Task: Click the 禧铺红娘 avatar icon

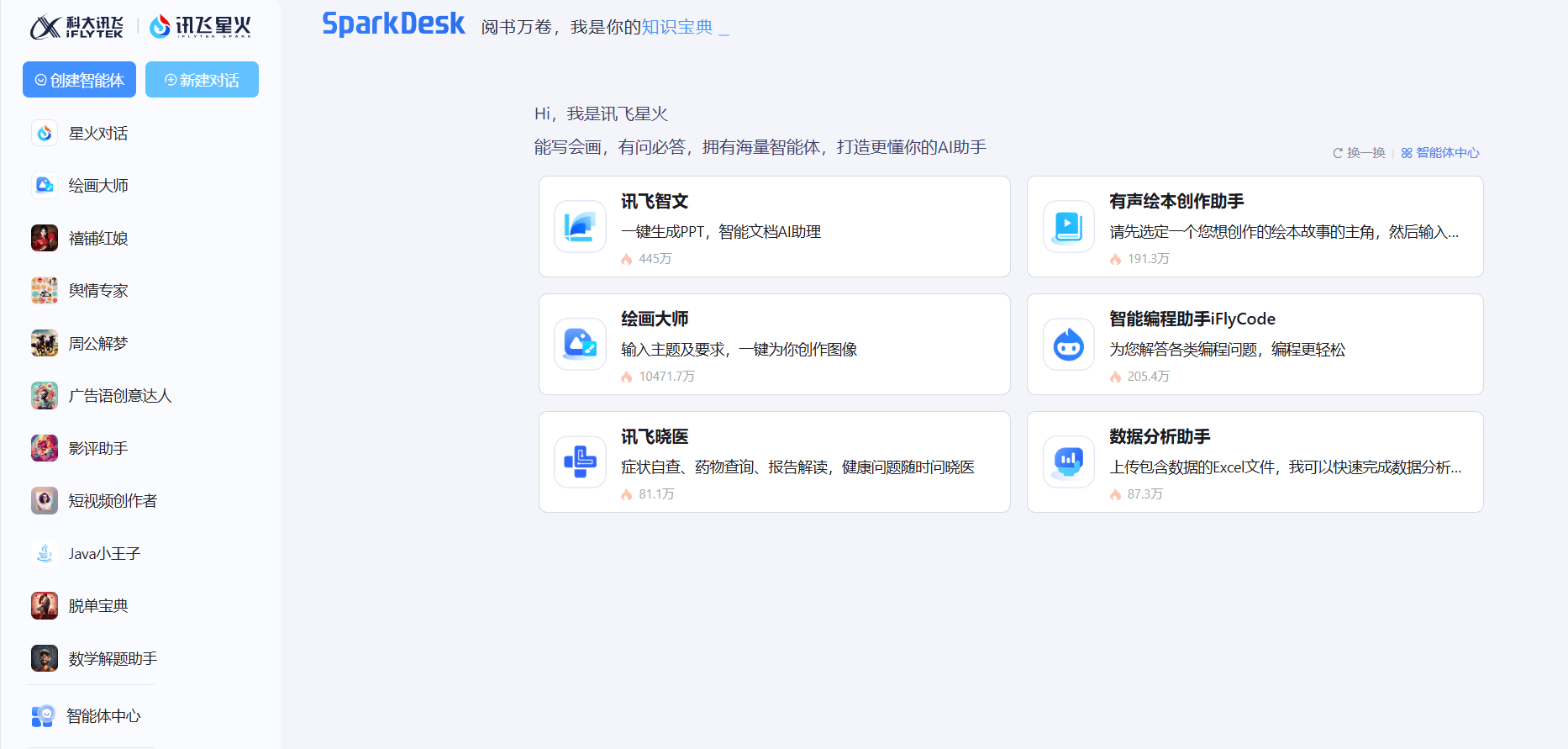Action: (x=45, y=238)
